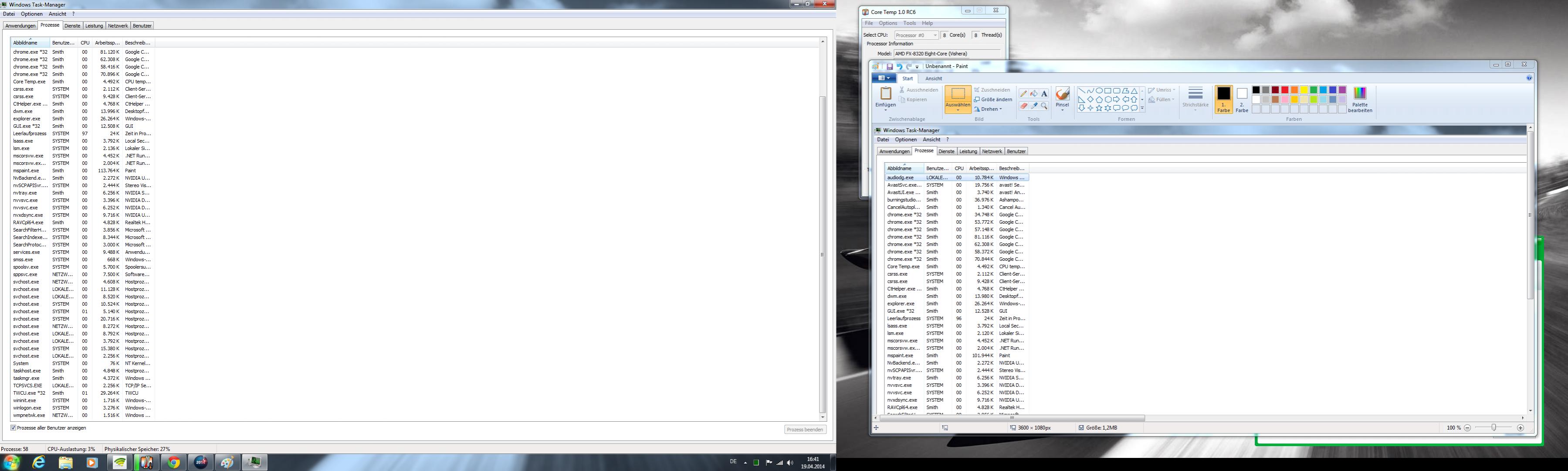The height and width of the screenshot is (471, 1568).
Task: Select the Eraser tool
Action: [x=1024, y=106]
